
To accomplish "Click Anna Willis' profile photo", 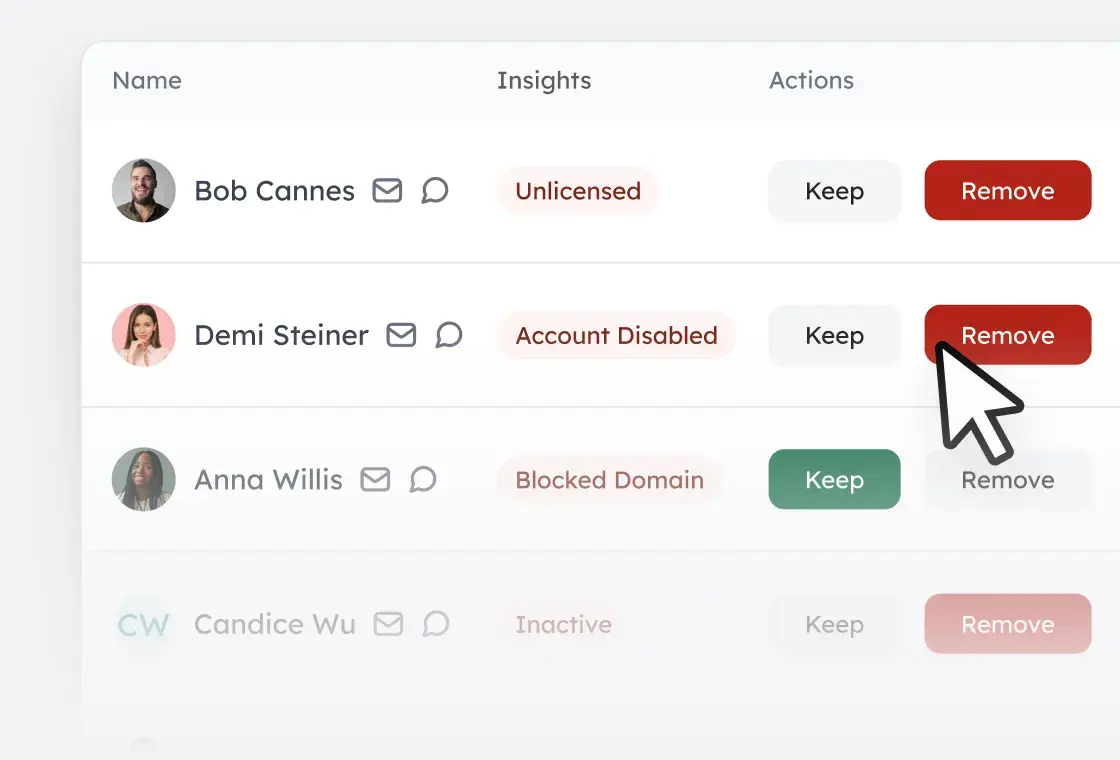I will pyautogui.click(x=144, y=480).
